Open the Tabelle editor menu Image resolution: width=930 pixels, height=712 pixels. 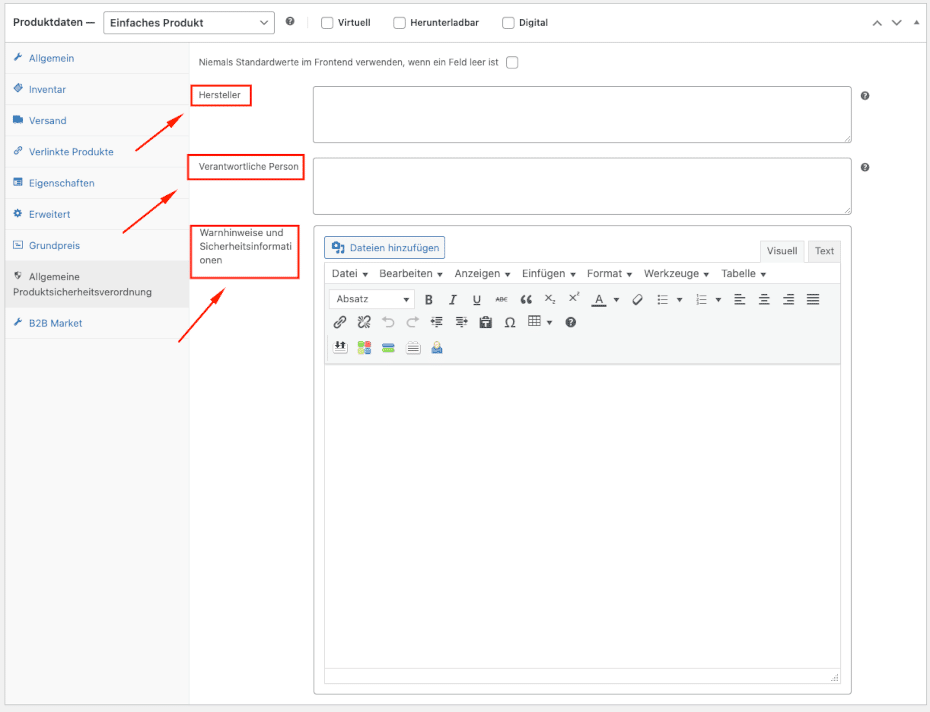click(744, 274)
